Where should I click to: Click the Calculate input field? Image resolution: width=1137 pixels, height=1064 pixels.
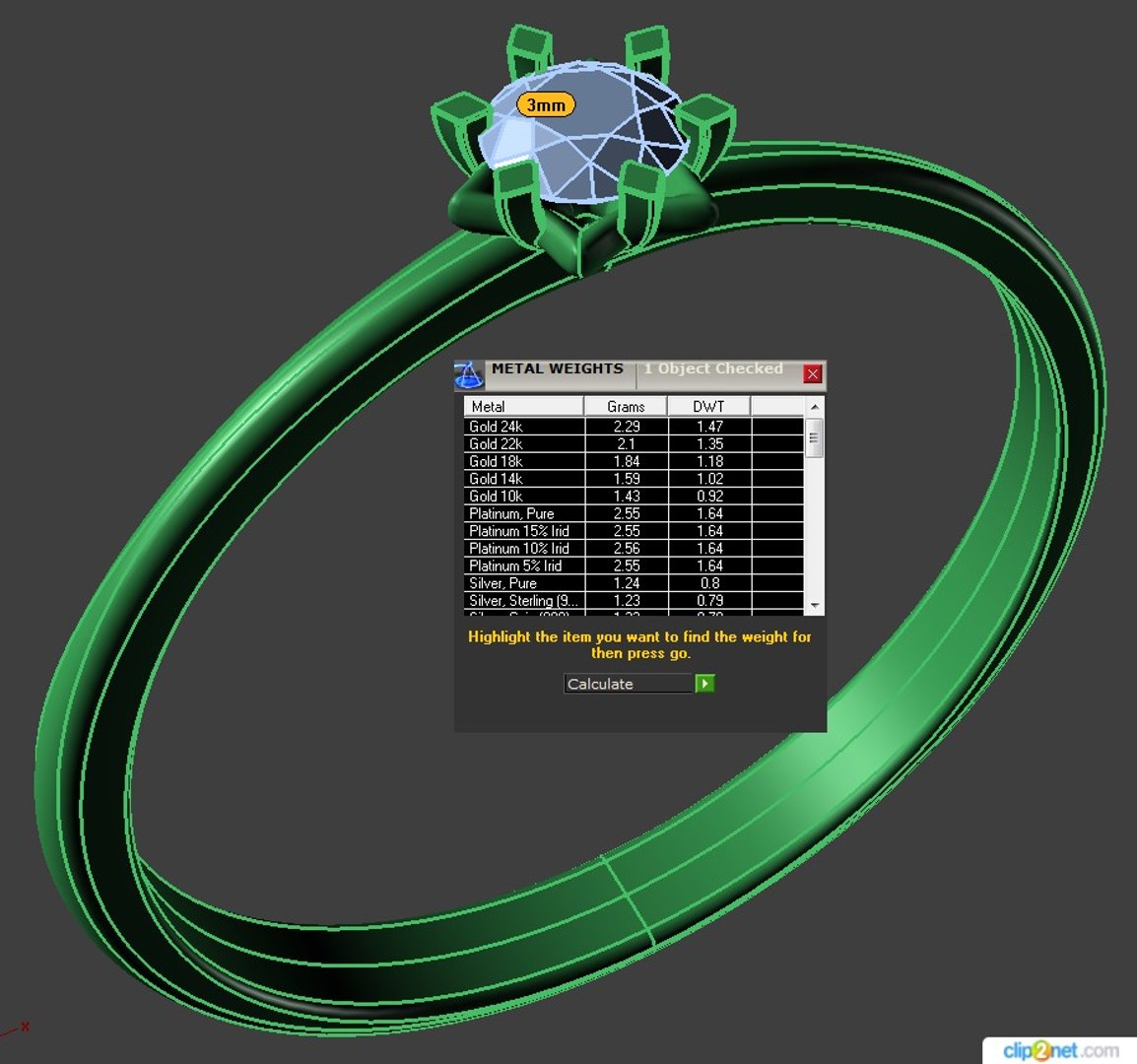629,683
